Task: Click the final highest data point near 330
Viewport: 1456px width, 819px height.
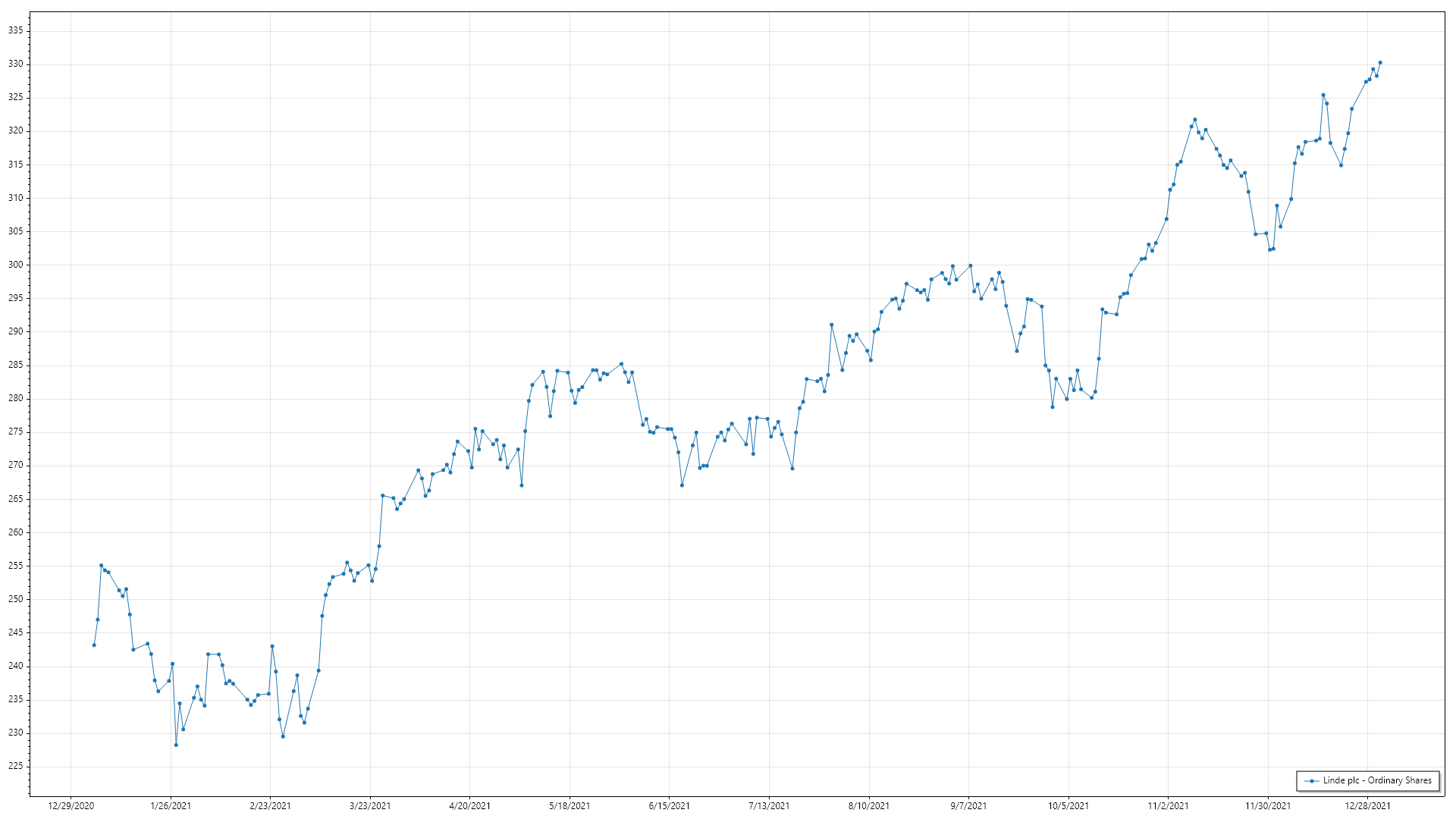Action: click(x=1380, y=63)
